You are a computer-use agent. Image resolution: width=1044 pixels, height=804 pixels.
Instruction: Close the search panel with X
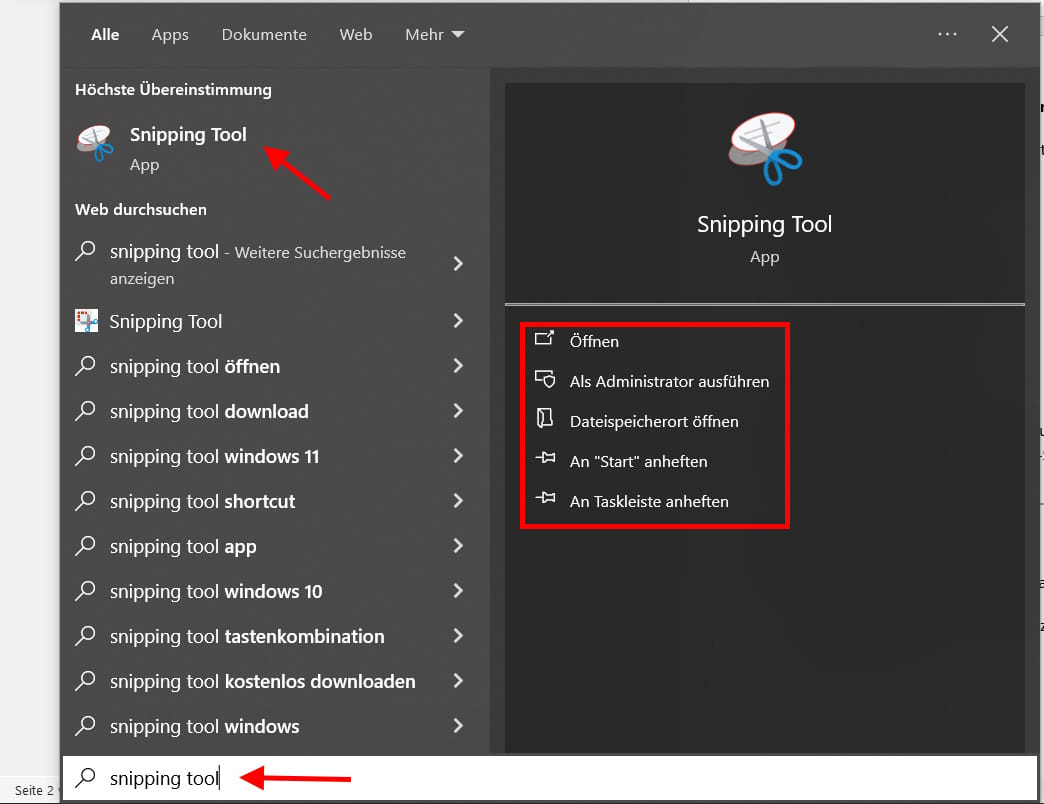(x=999, y=34)
